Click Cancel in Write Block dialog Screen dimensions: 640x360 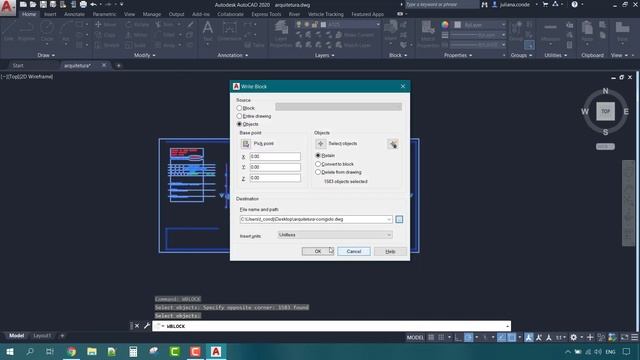pos(354,251)
